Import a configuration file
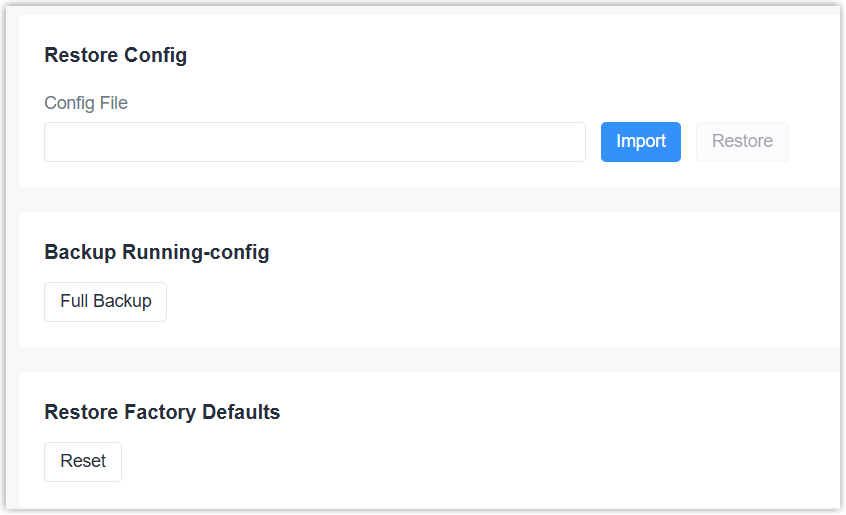The image size is (846, 515). pyautogui.click(x=640, y=142)
